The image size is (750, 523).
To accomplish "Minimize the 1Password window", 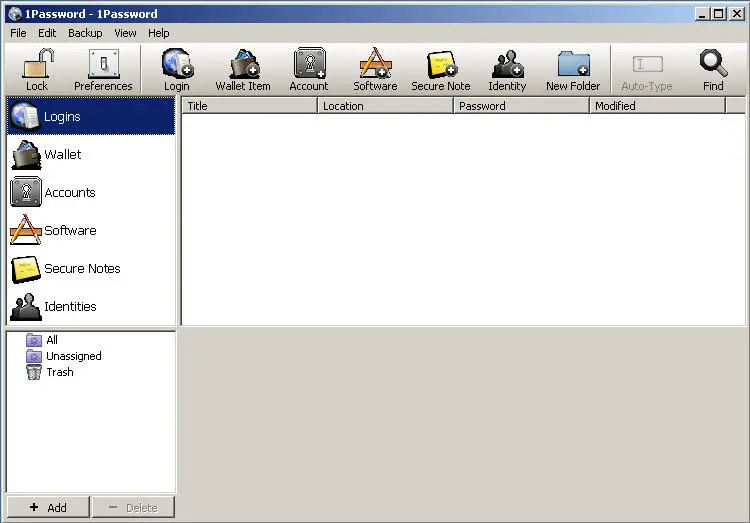I will tap(702, 14).
